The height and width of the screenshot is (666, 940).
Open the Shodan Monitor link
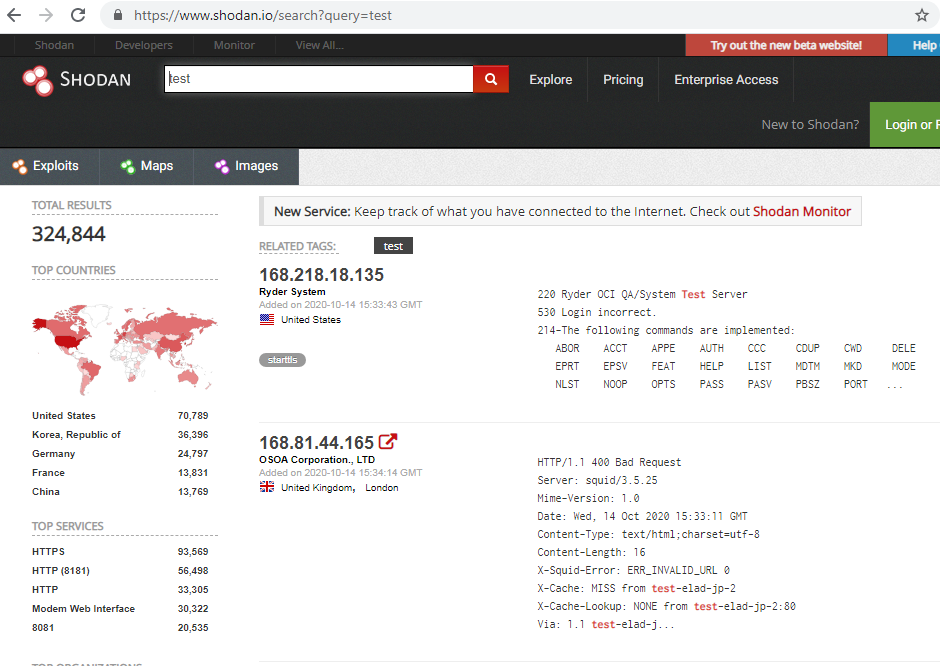802,212
